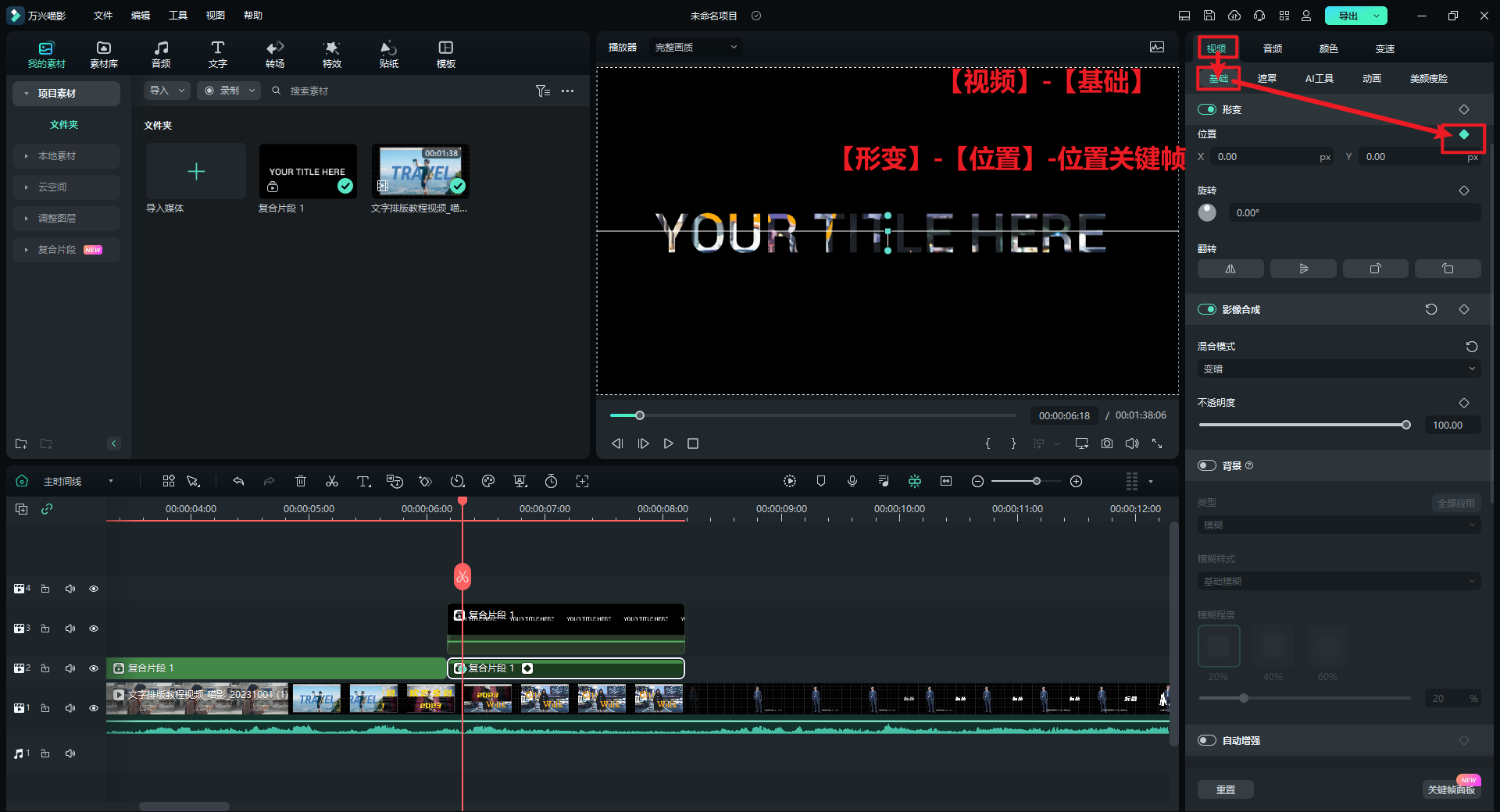Screen dimensions: 1500x812
Task: Expand the 本地素材 tree item
Action: click(x=27, y=156)
